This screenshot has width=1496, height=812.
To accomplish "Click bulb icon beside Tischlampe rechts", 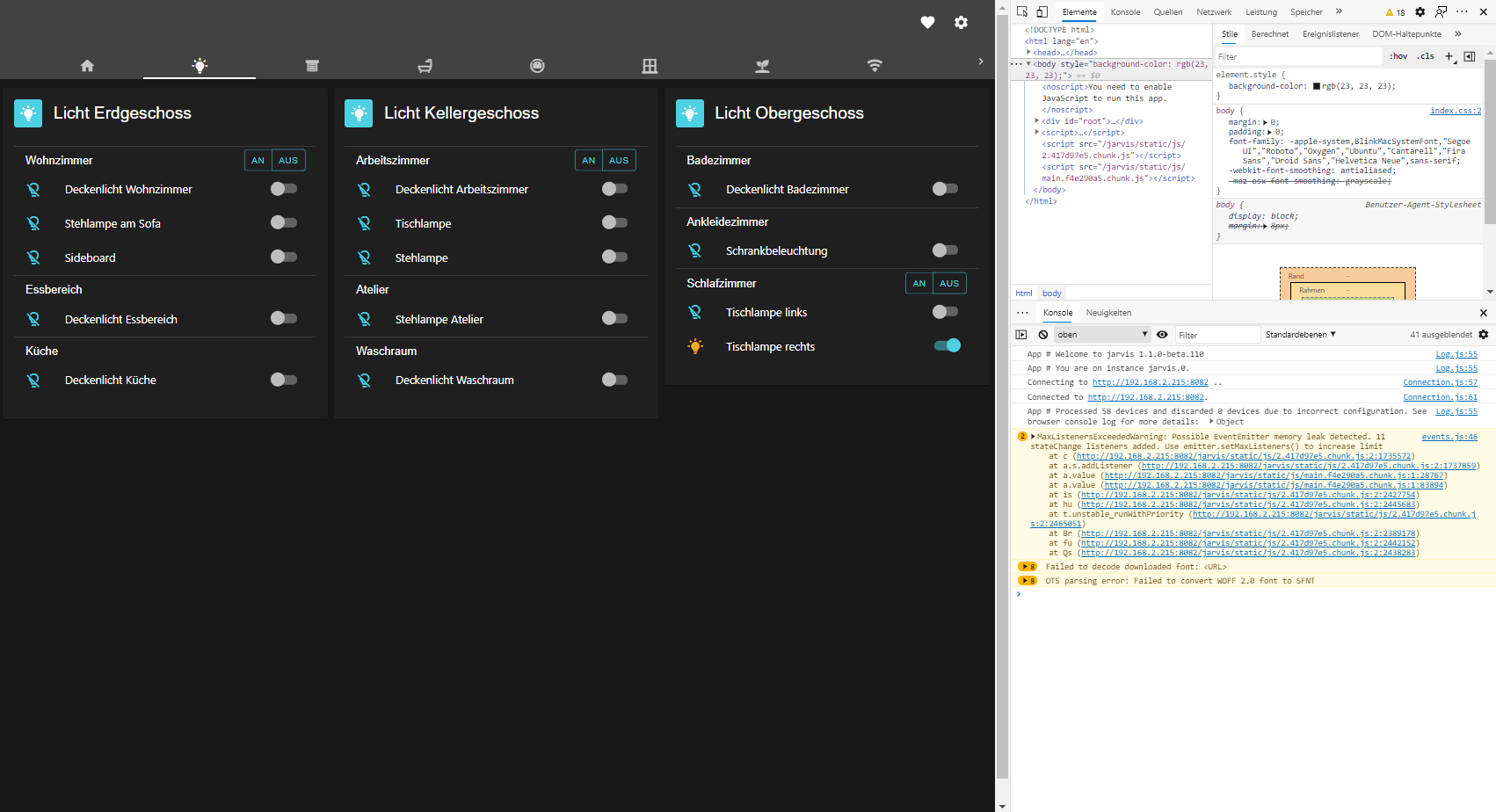I will coord(695,346).
